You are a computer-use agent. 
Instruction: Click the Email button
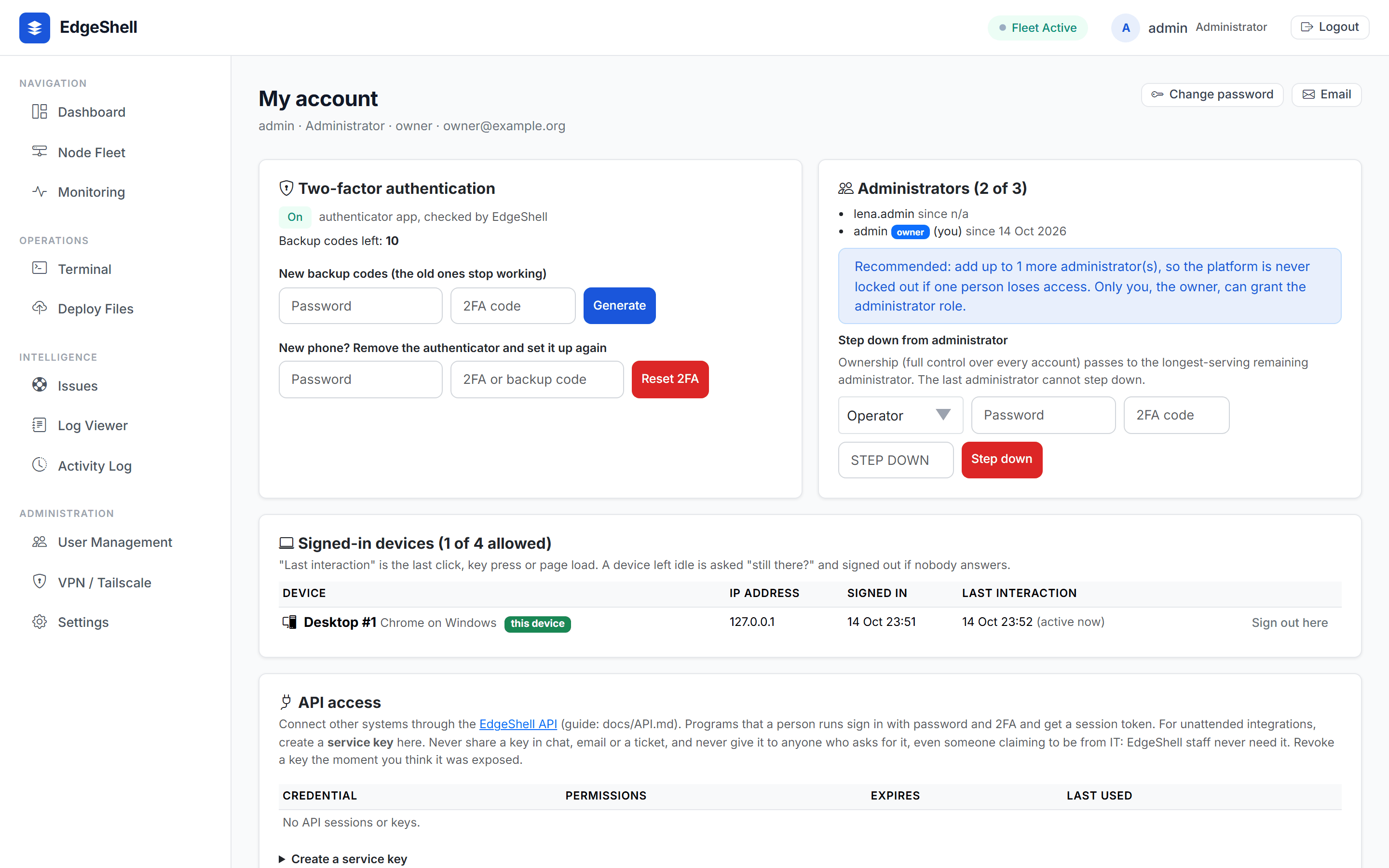[x=1326, y=94]
